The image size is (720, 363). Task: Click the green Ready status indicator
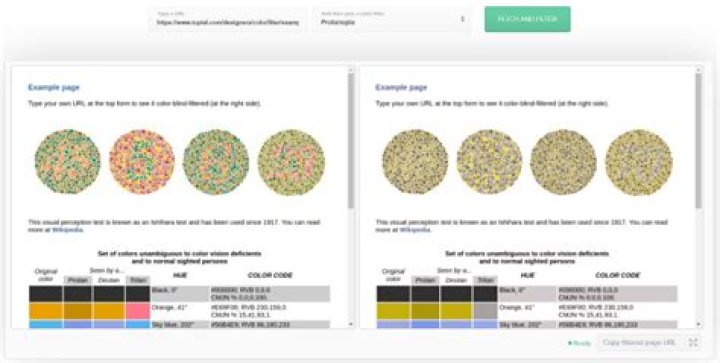pos(579,343)
